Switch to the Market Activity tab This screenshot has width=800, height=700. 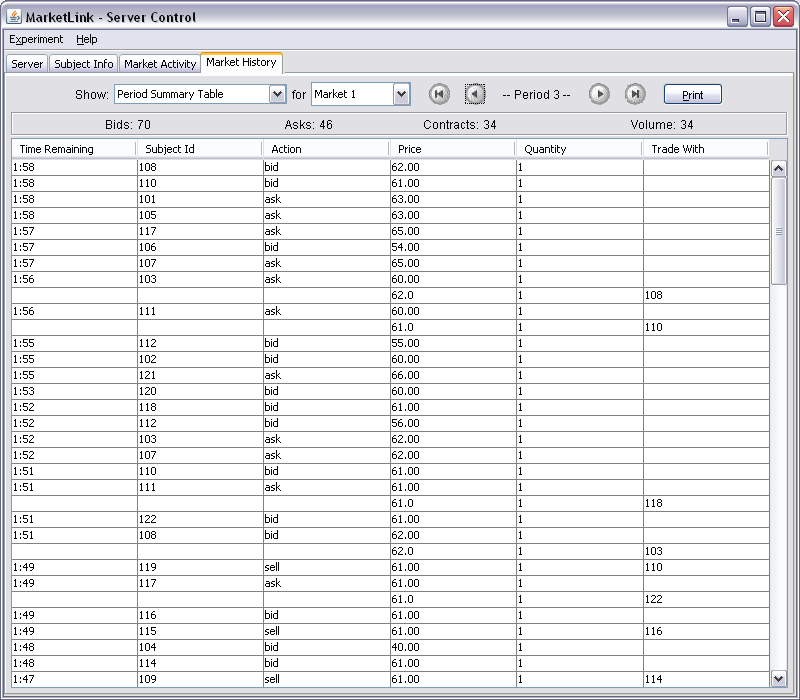(160, 64)
